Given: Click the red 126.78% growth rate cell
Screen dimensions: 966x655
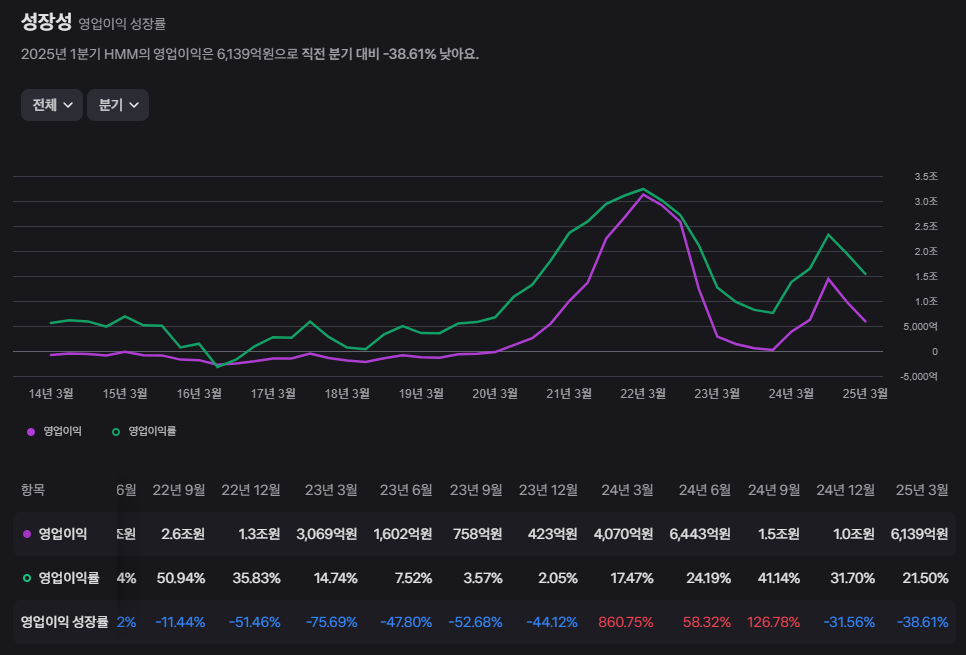Looking at the screenshot, I should coord(773,622).
